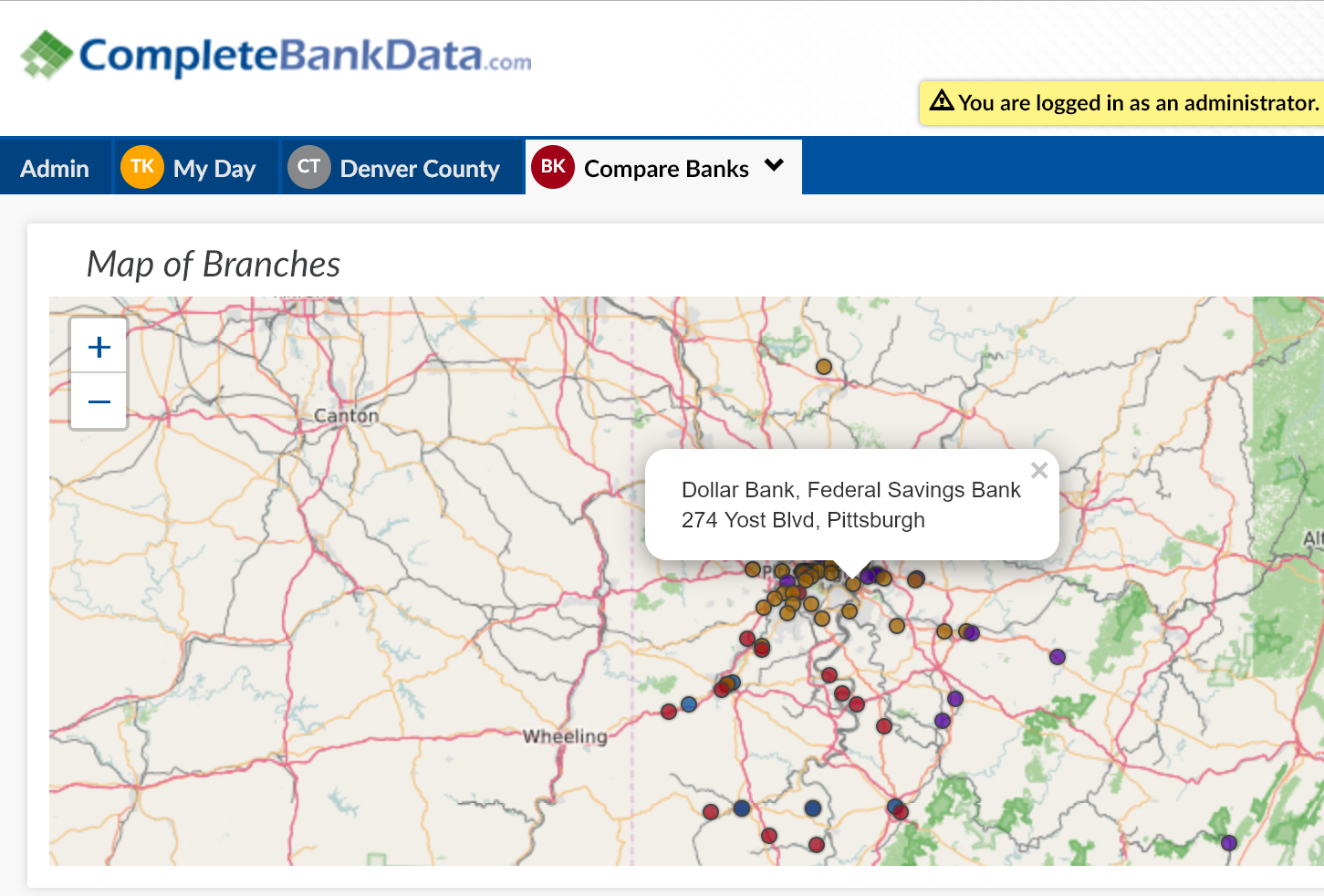This screenshot has width=1324, height=896.
Task: Select the blue branch marker near Wheeling
Action: (687, 703)
